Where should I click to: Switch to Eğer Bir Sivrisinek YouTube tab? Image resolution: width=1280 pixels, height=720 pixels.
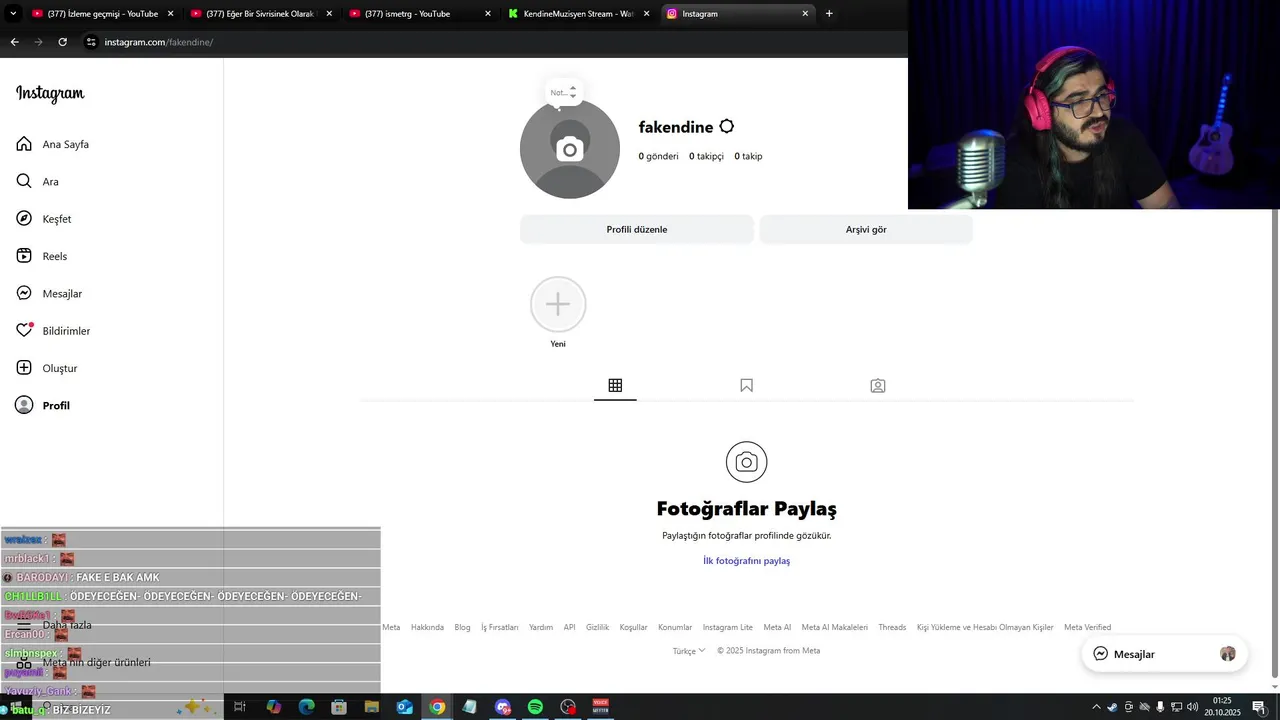[261, 14]
